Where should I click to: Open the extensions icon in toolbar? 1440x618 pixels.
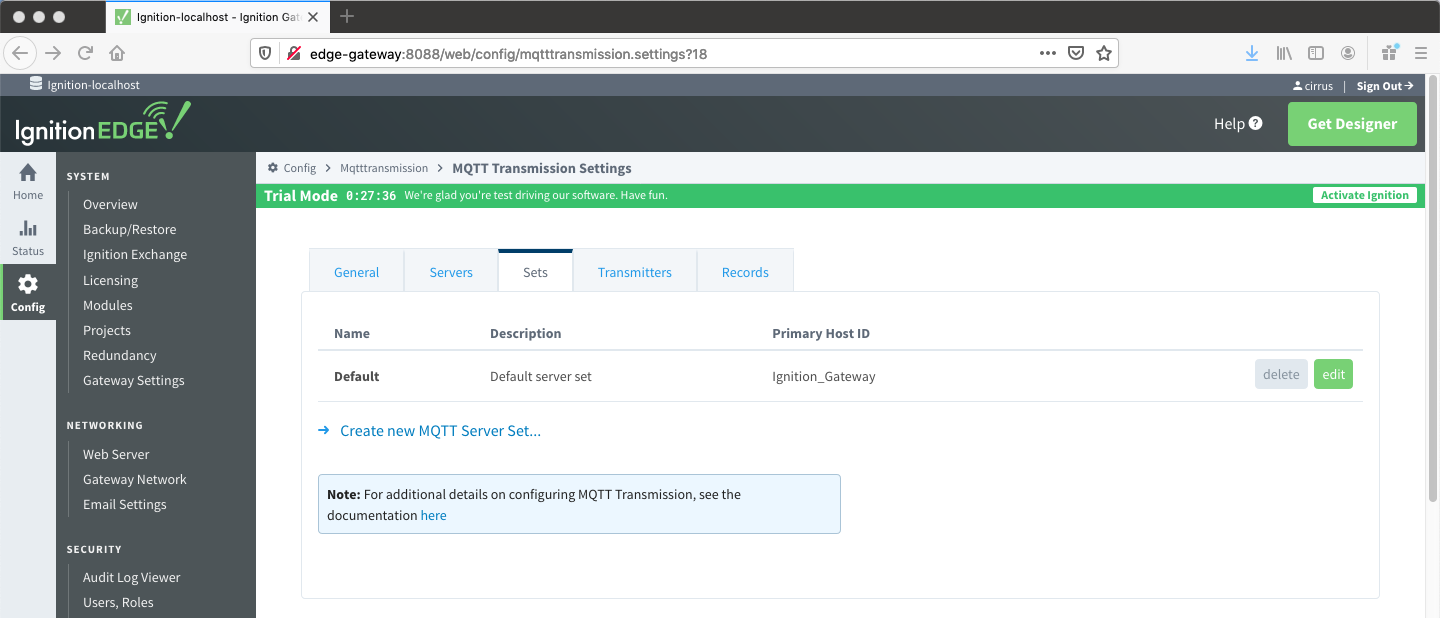(1389, 53)
